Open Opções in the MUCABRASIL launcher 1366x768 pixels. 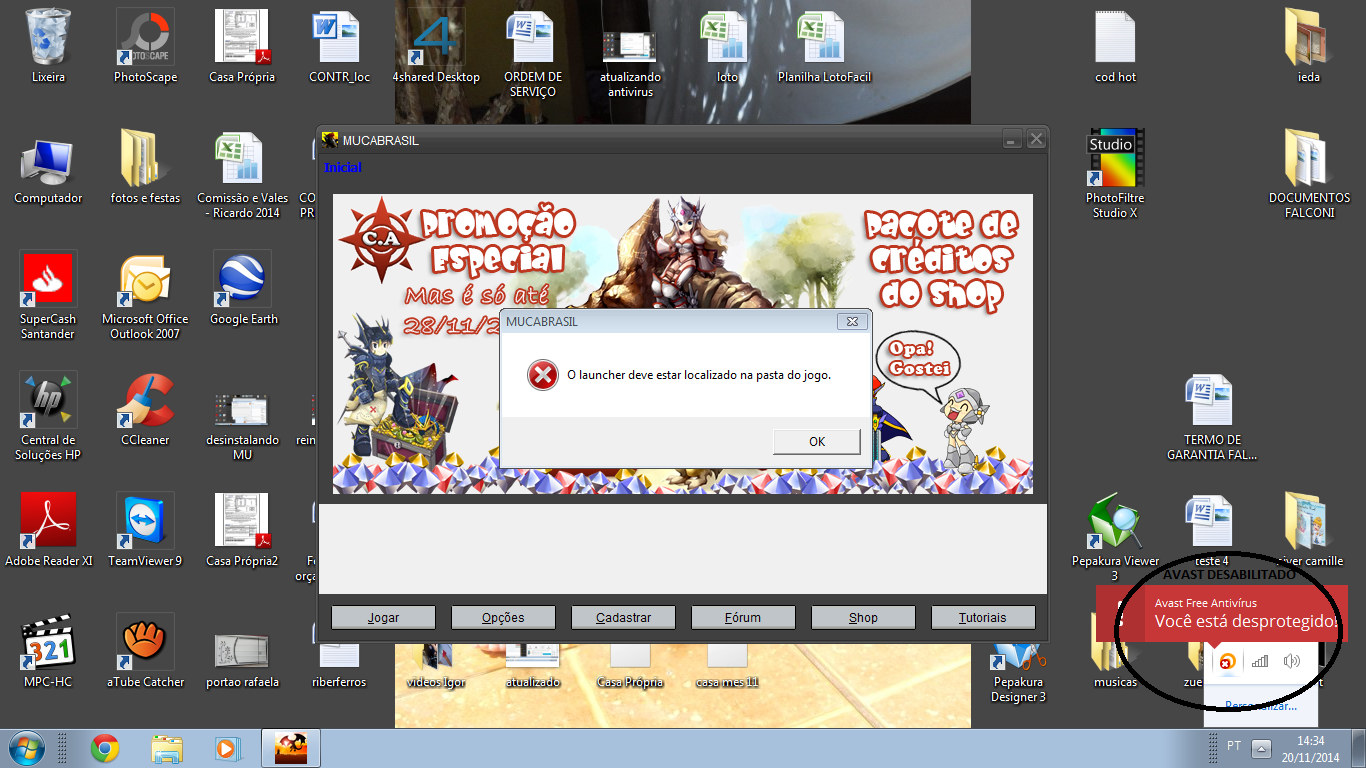(x=503, y=617)
